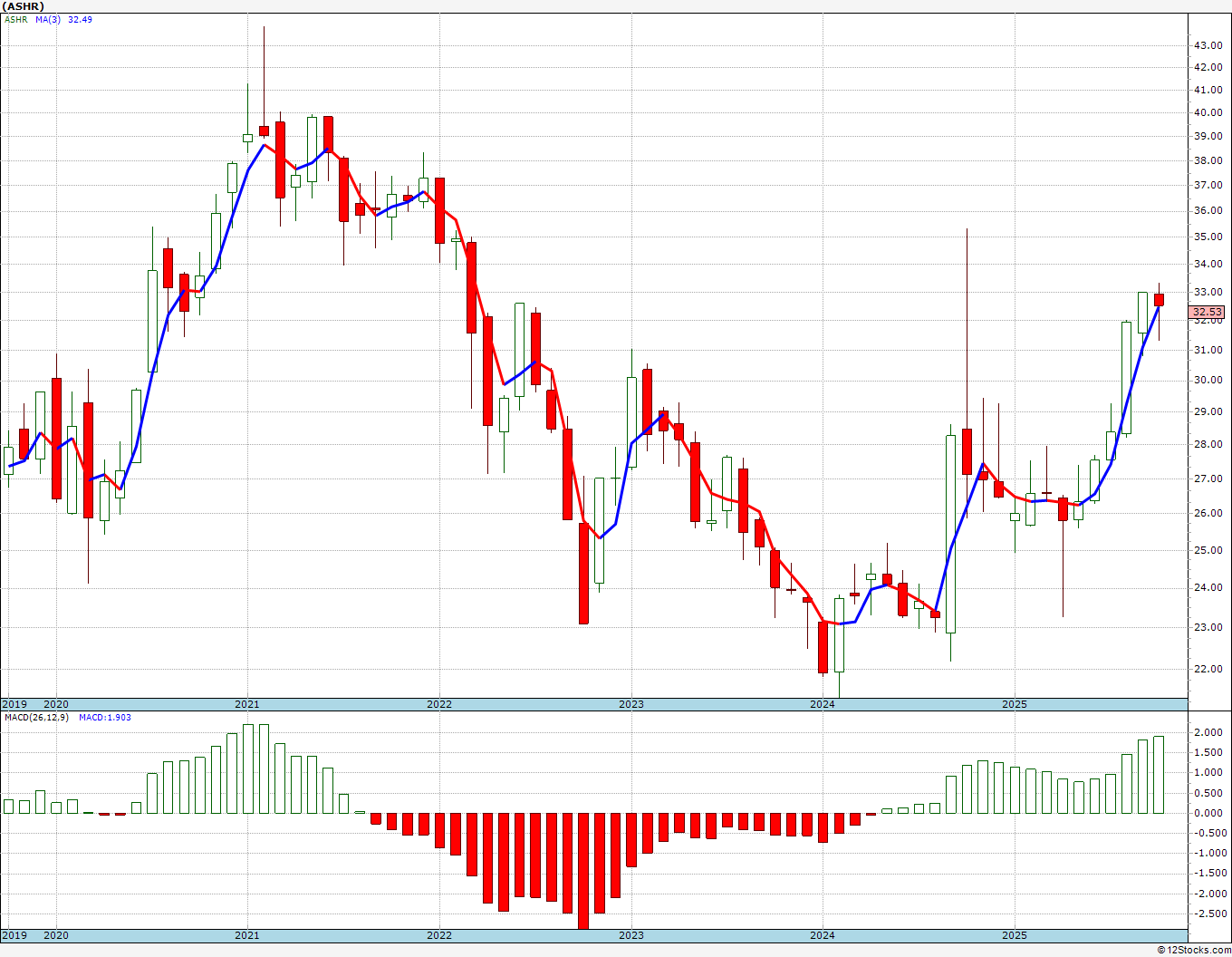
Task: Click the 26.00 price axis label
Action: click(x=1208, y=513)
